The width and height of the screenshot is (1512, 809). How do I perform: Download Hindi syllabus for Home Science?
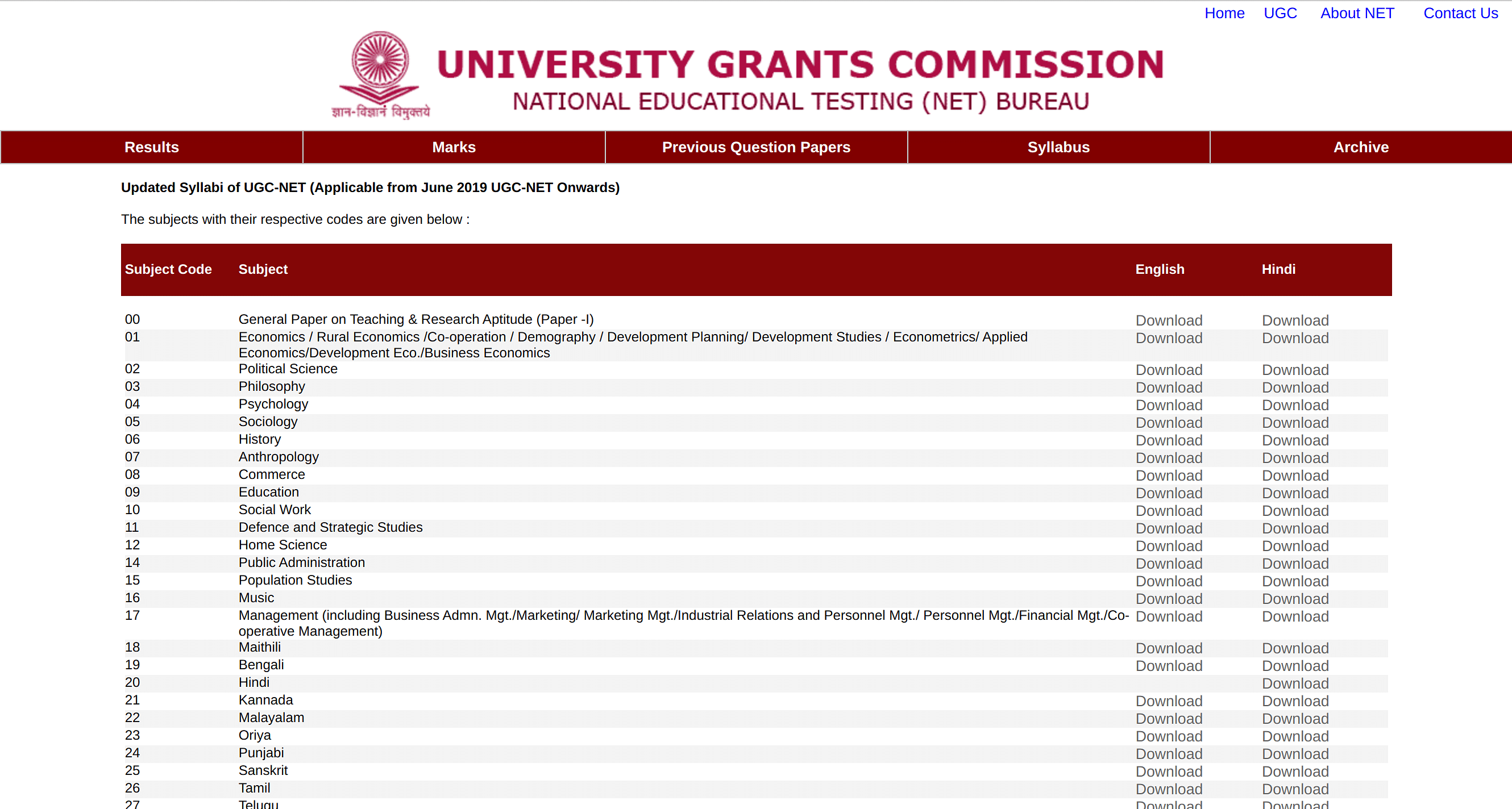click(1295, 545)
